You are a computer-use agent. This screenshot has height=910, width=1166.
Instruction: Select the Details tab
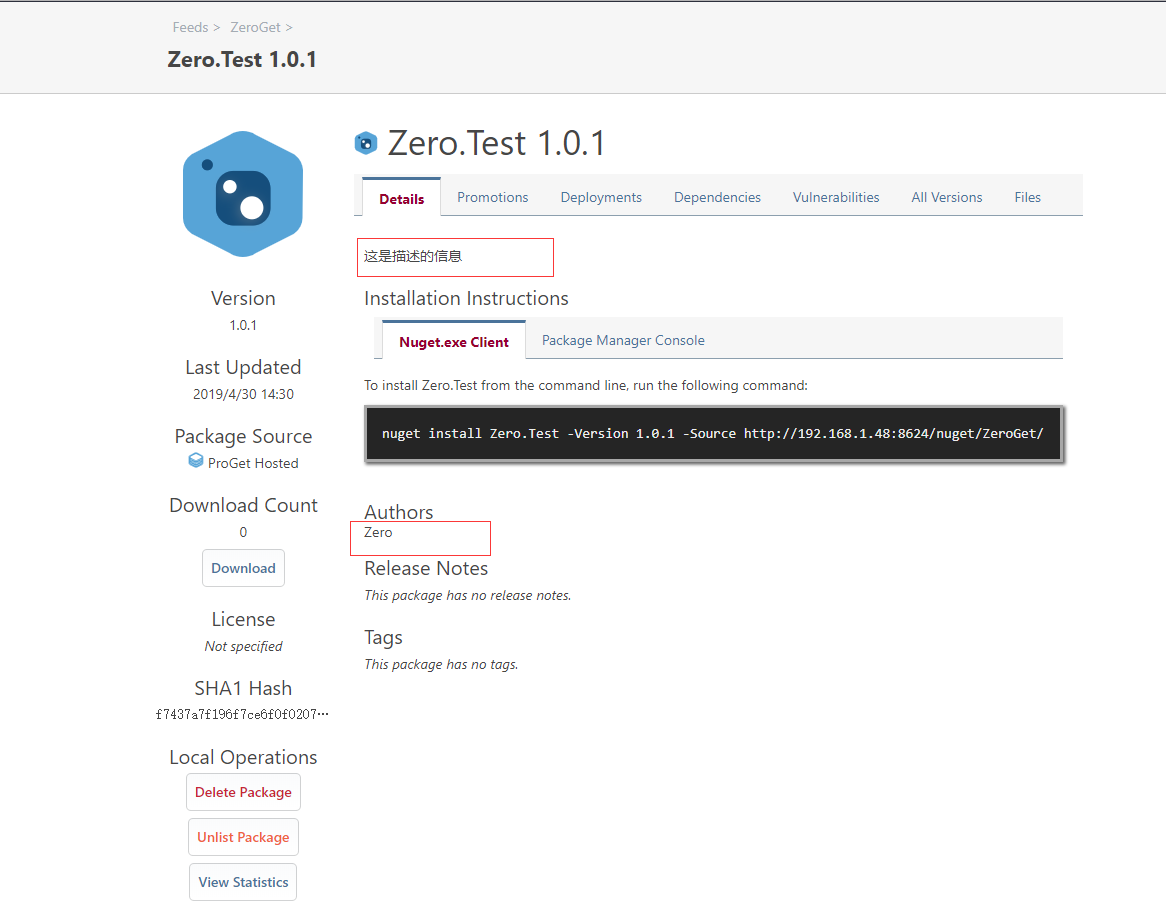[x=402, y=199]
